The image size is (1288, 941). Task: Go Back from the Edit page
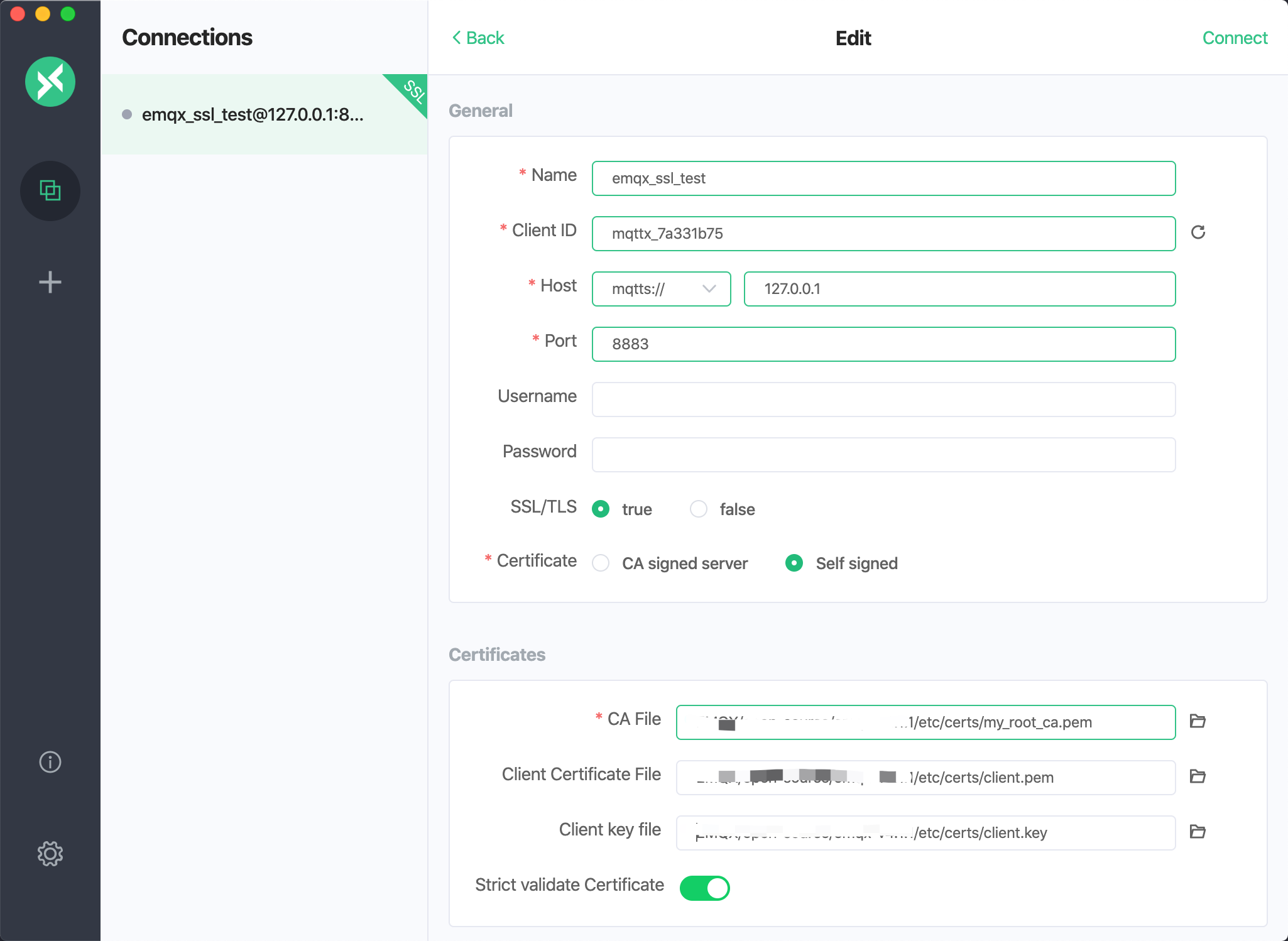click(478, 38)
